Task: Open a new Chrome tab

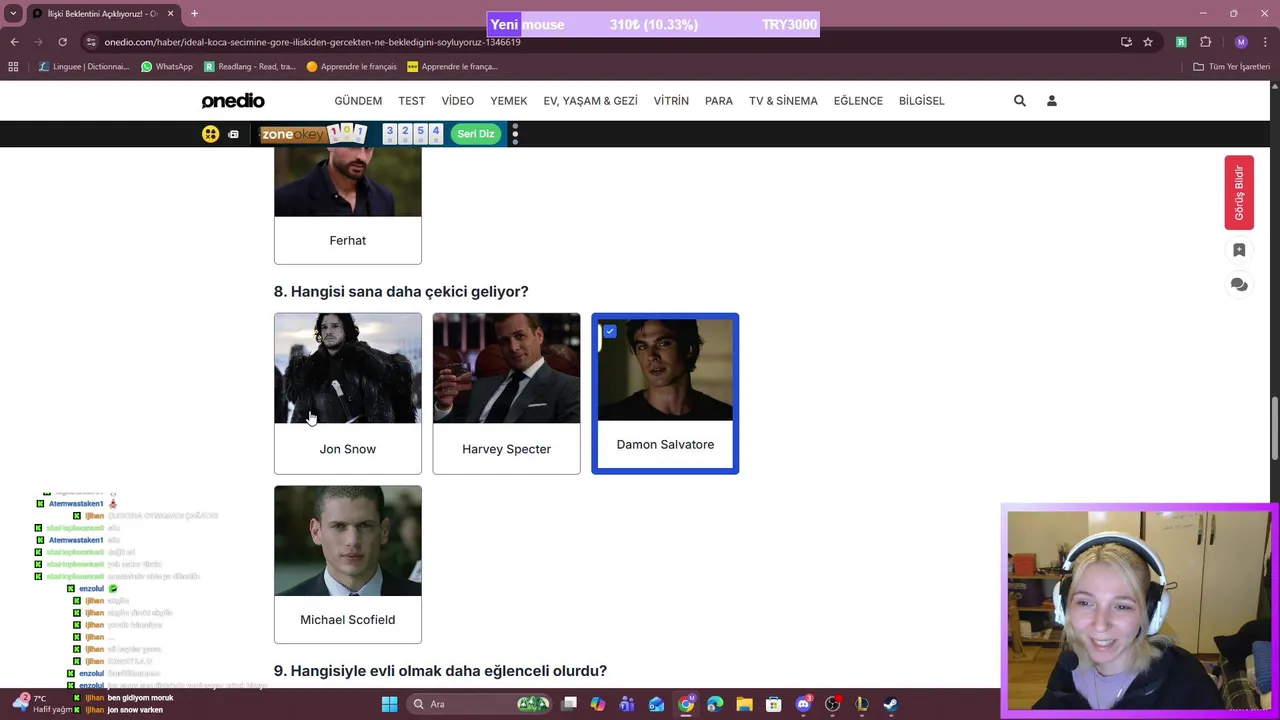Action: (194, 14)
